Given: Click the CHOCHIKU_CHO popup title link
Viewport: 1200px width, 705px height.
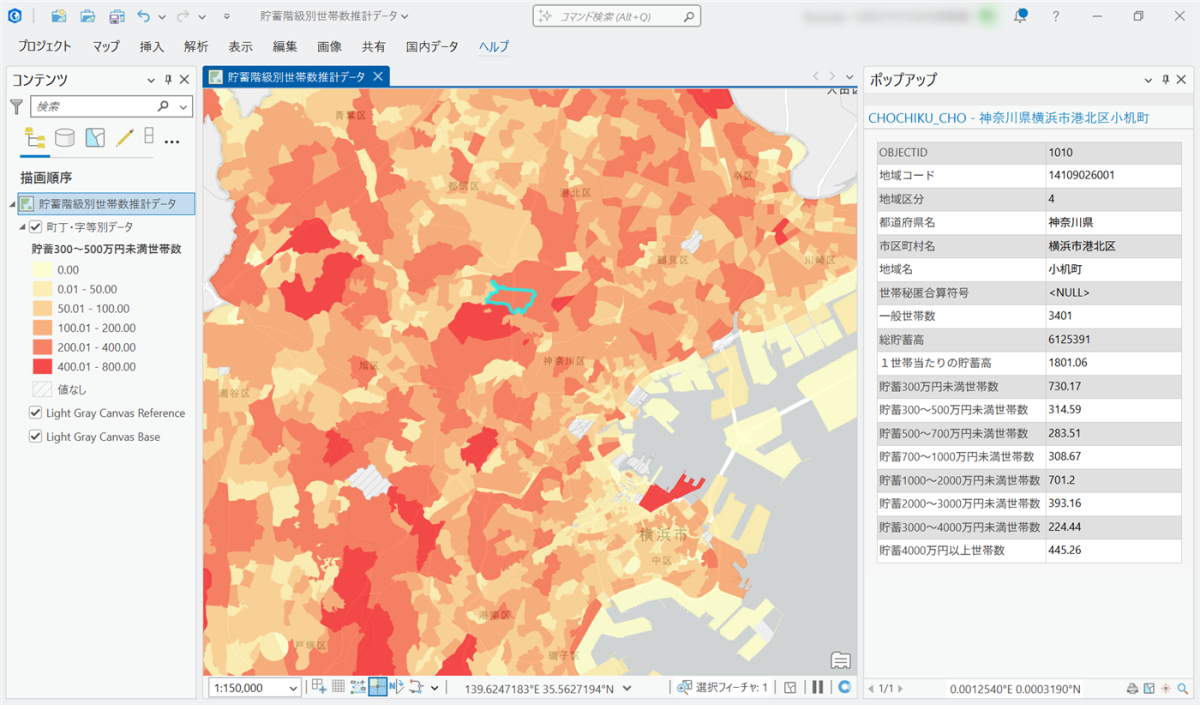Looking at the screenshot, I should tap(1008, 118).
